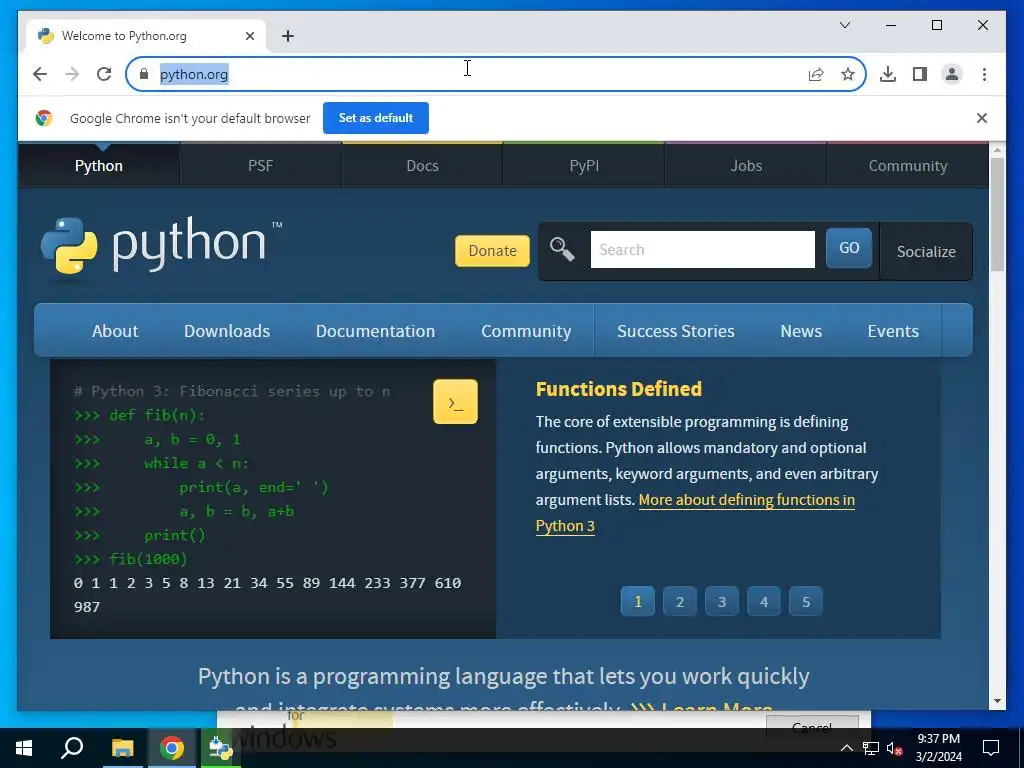Click the Functions Defined heading
The height and width of the screenshot is (768, 1024).
coord(618,389)
